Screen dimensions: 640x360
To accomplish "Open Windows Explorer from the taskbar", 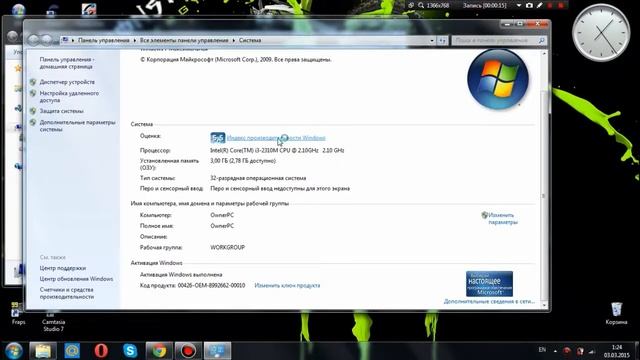I will pos(43,351).
